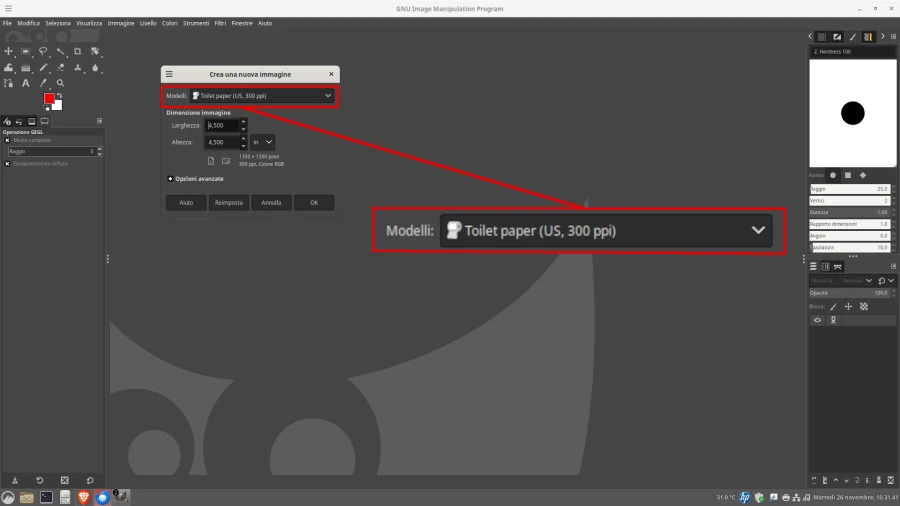Toggle lock alpha channel
Viewport: 900px width, 506px height.
click(864, 307)
